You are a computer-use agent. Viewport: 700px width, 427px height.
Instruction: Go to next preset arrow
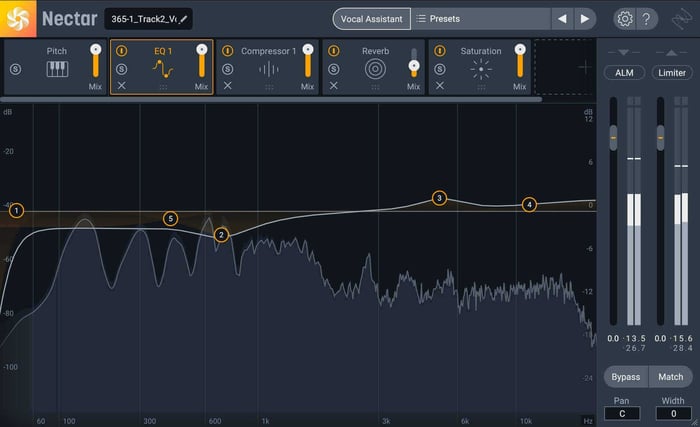point(585,19)
